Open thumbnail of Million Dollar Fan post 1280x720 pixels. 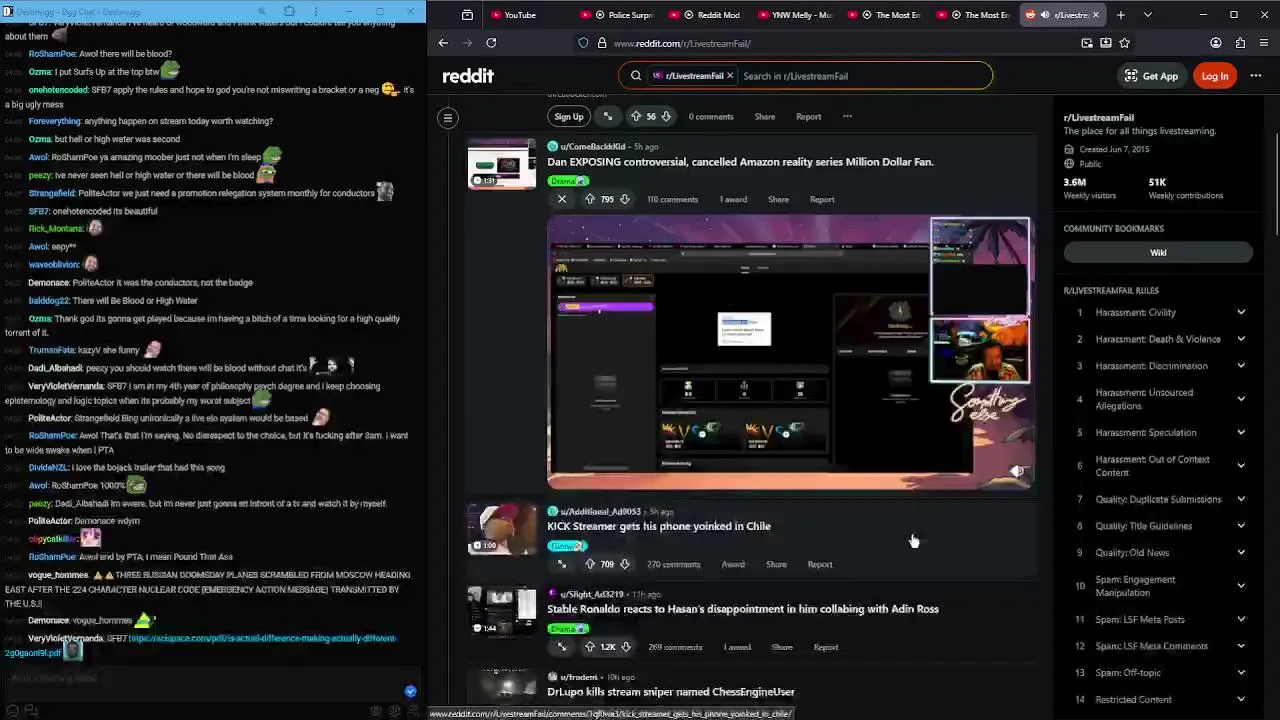(x=502, y=164)
